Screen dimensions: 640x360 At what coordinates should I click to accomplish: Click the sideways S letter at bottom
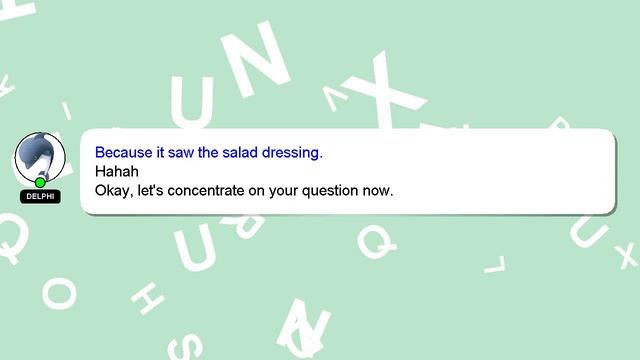(x=186, y=347)
